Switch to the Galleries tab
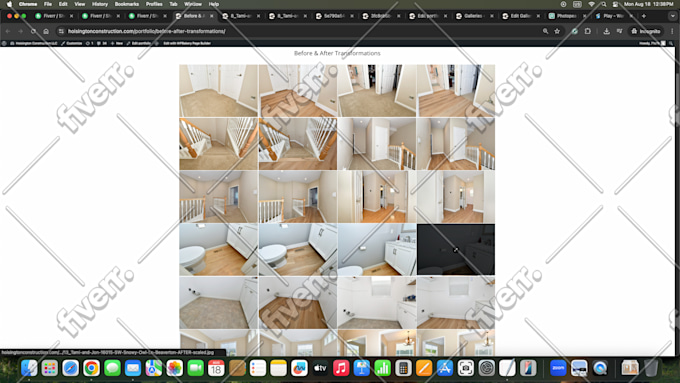Viewport: 680px width, 383px height. click(474, 16)
